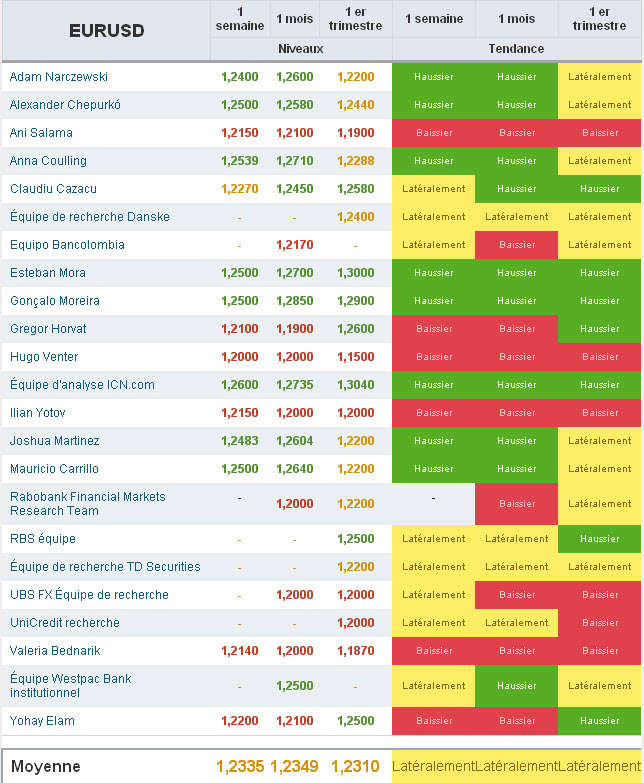
Task: Select the RBS équipe link
Action: (43, 538)
